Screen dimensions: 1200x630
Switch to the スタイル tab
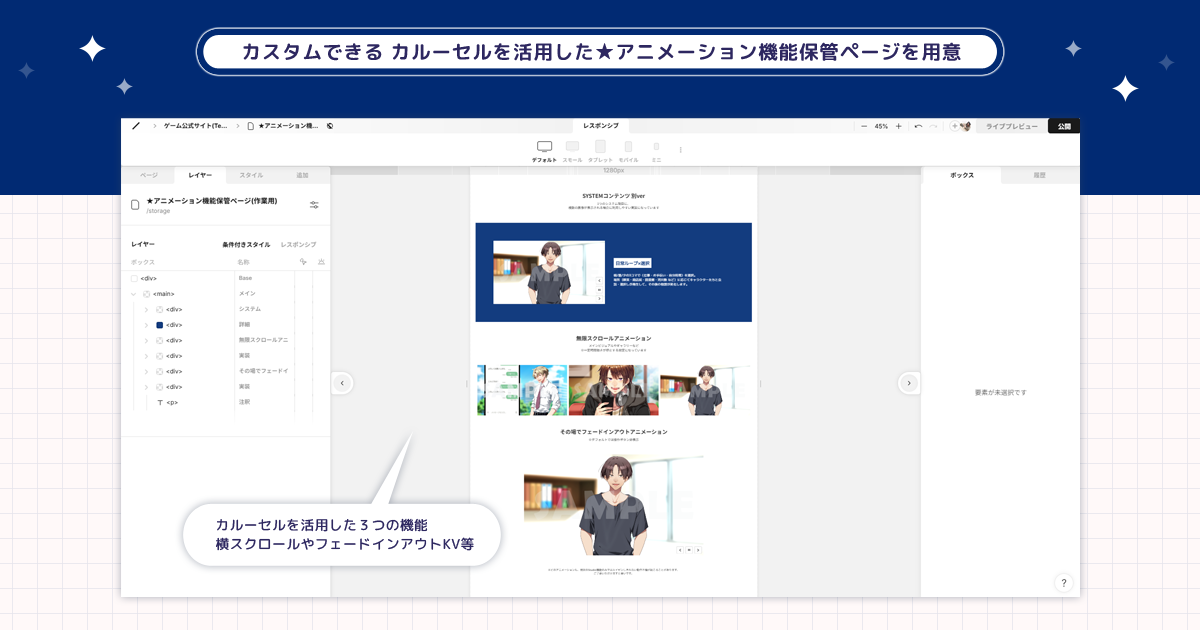point(251,174)
